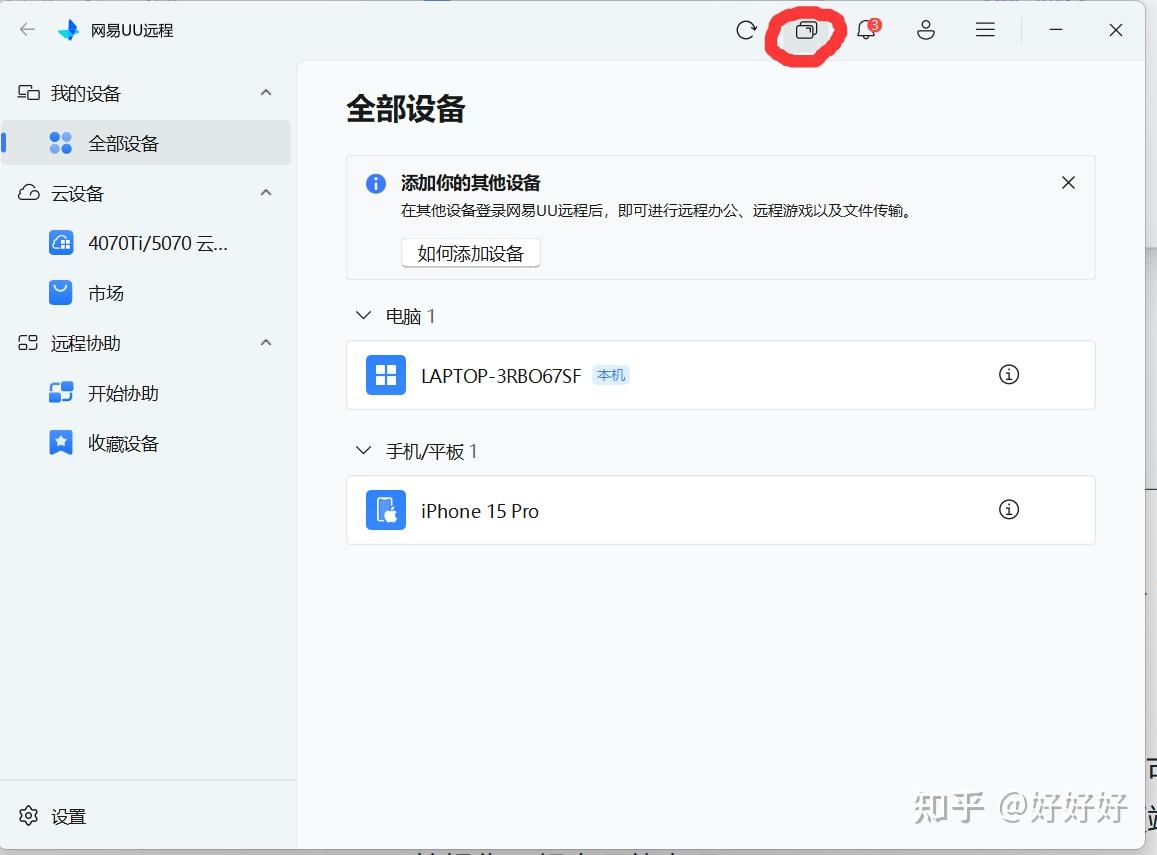Show details info for iPhone 15 Pro
This screenshot has height=855, width=1157.
[x=1008, y=510]
